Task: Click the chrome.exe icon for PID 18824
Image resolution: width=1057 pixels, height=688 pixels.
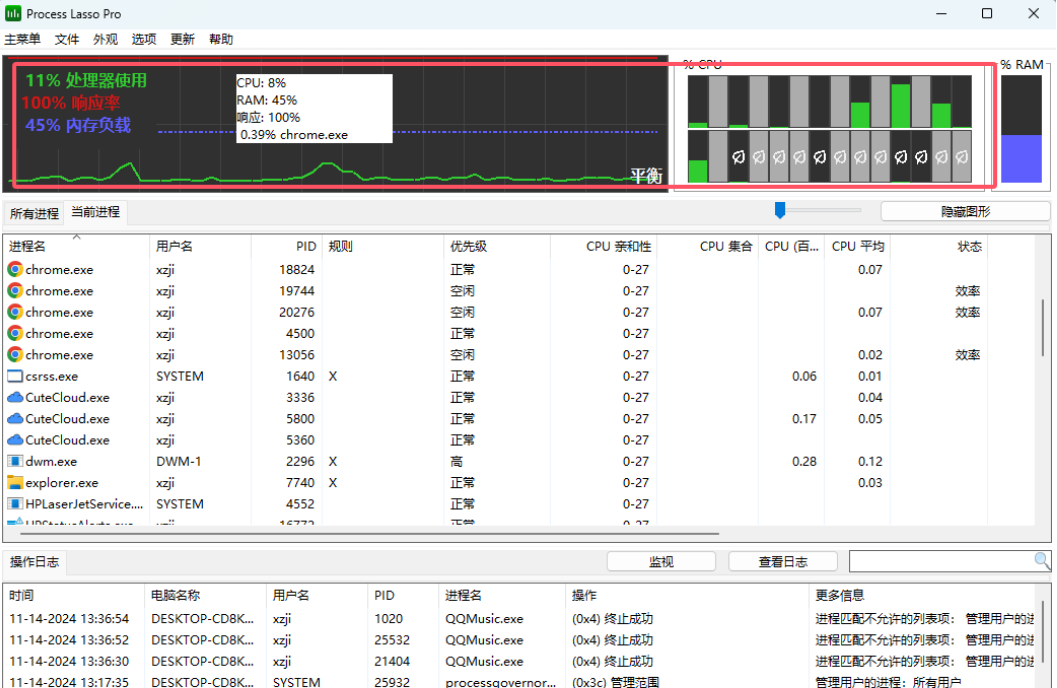Action: pyautogui.click(x=15, y=269)
